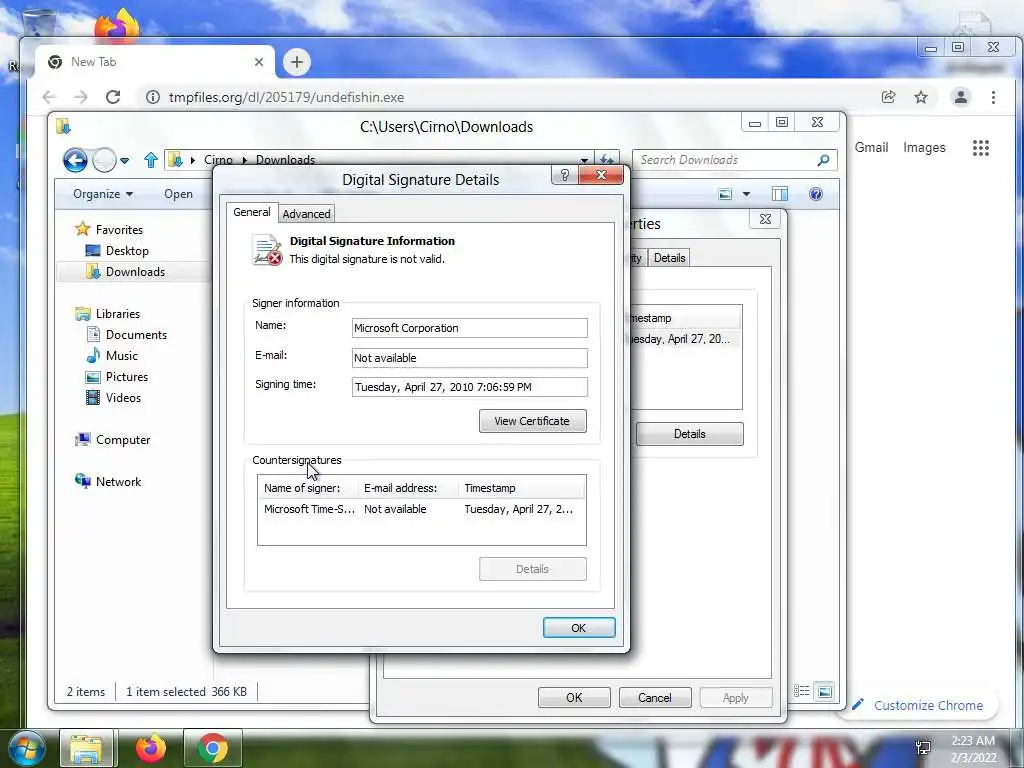Viewport: 1024px width, 768px height.
Task: Click the E-mail address column header
Action: click(409, 488)
